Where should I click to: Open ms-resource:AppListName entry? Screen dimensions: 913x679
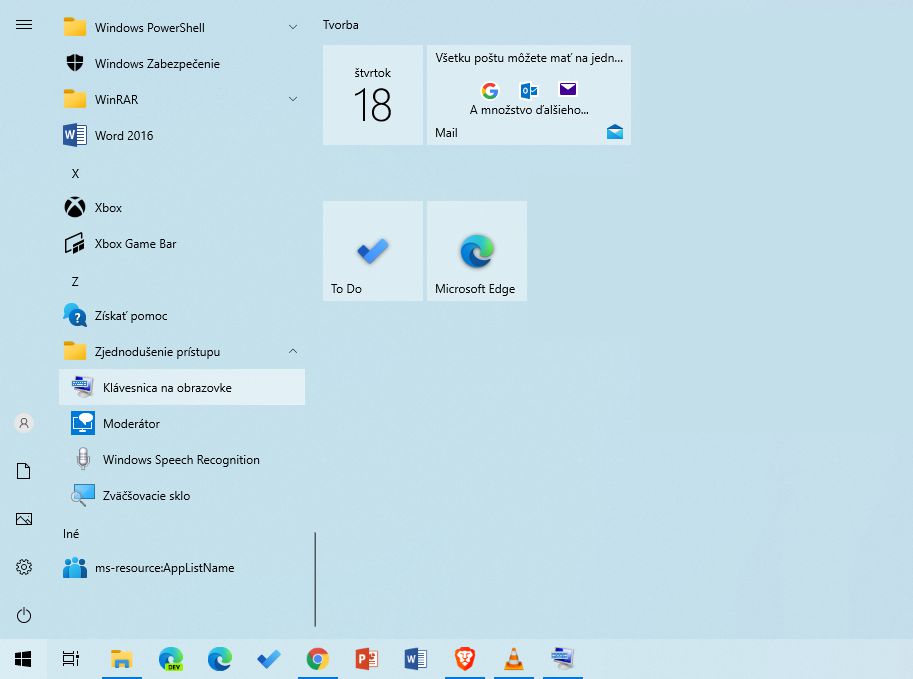point(182,568)
